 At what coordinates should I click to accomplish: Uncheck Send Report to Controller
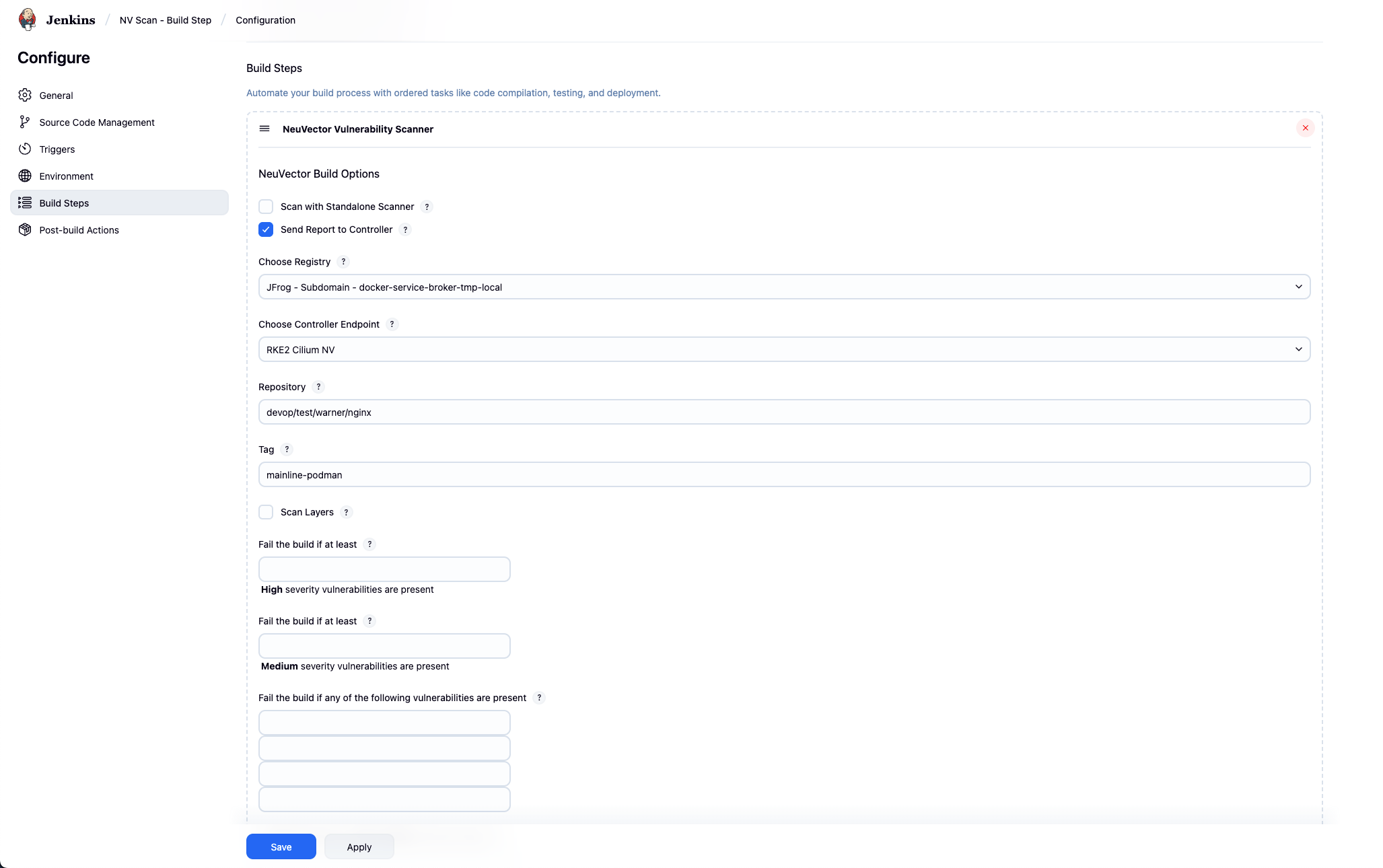pyautogui.click(x=266, y=229)
